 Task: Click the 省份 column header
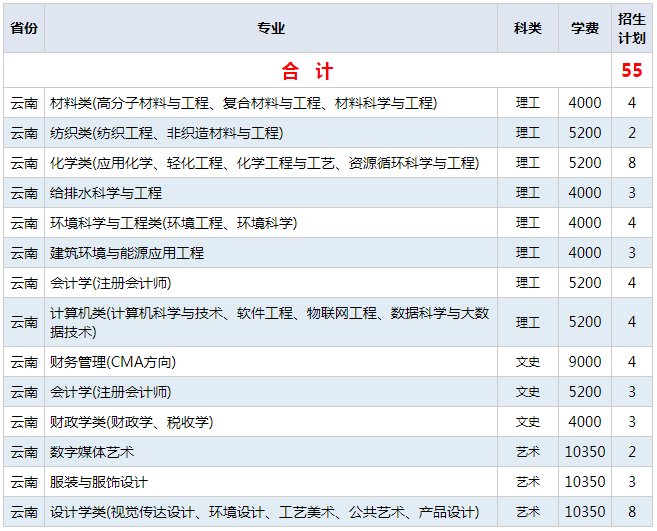(x=24, y=28)
